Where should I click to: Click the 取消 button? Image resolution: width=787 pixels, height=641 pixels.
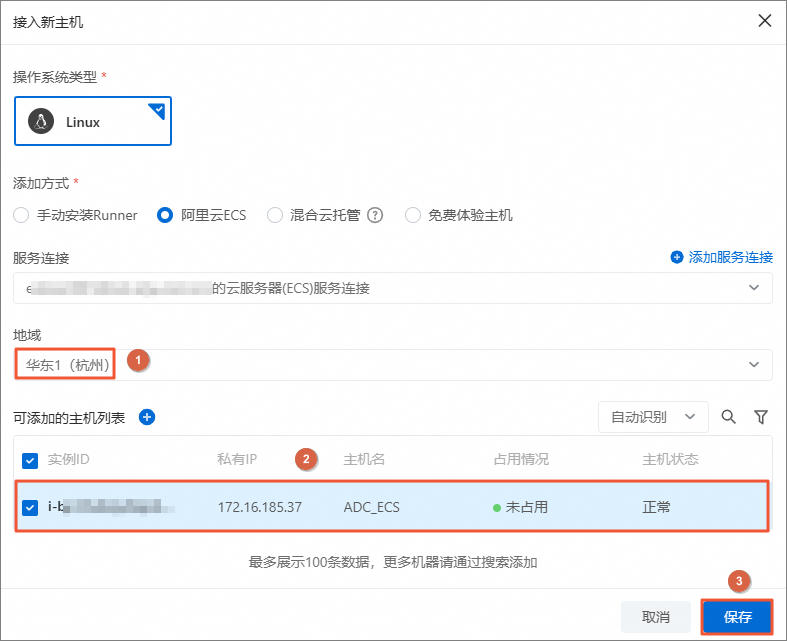coord(655,617)
